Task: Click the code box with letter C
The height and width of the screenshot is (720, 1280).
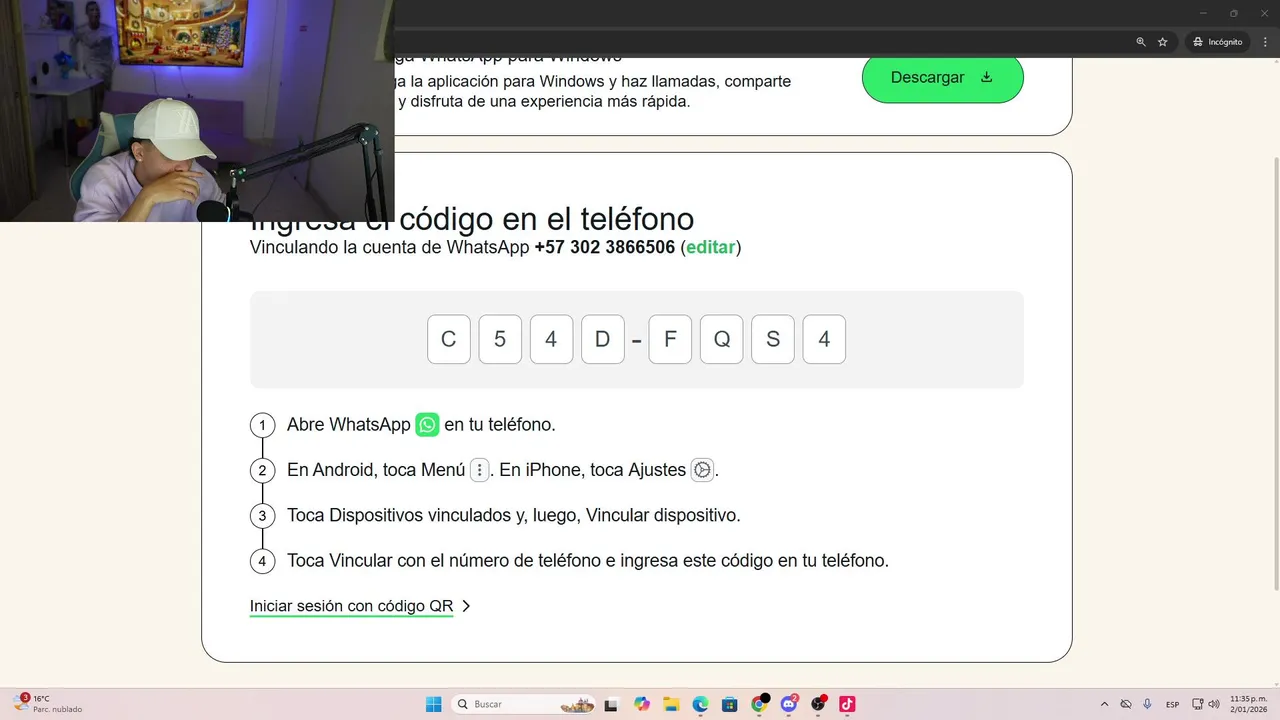Action: click(x=449, y=339)
